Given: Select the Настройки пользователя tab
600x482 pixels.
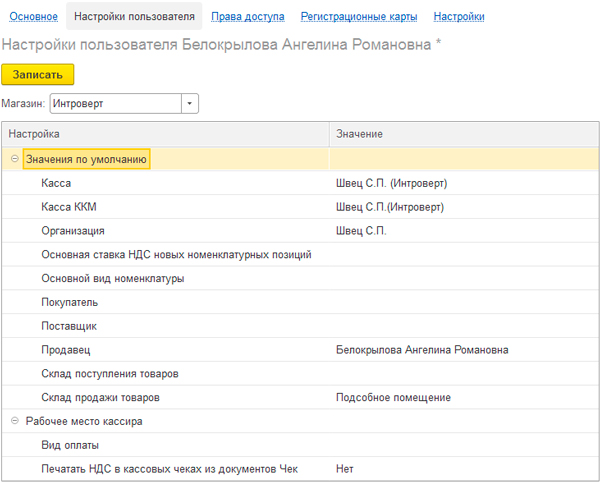Looking at the screenshot, I should [x=134, y=16].
